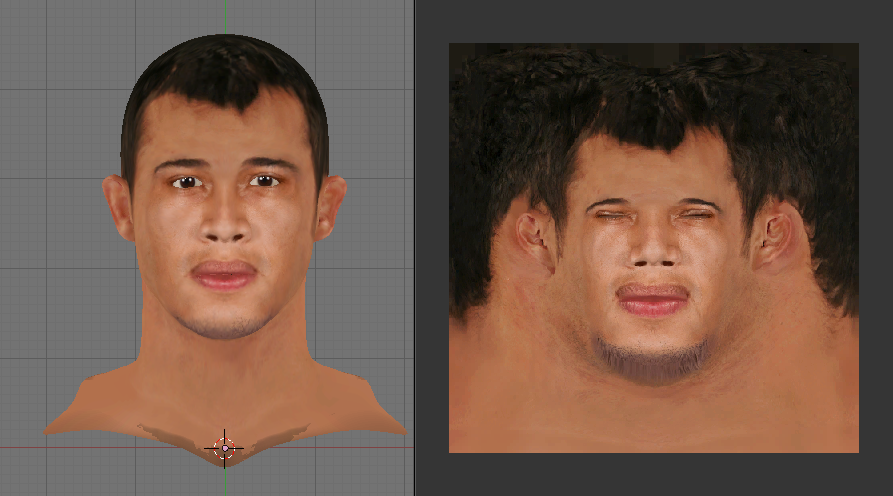This screenshot has width=893, height=496.
Task: Click the face texture image in UV editor
Action: 654,248
